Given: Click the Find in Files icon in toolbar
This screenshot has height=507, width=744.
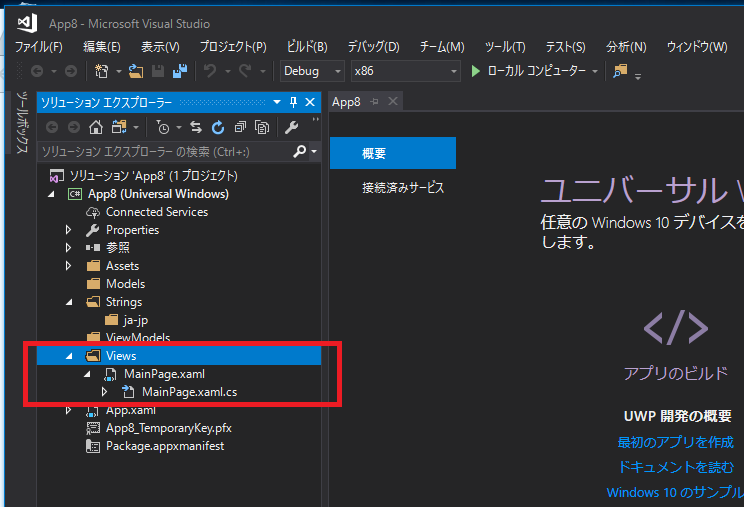Looking at the screenshot, I should (x=620, y=71).
